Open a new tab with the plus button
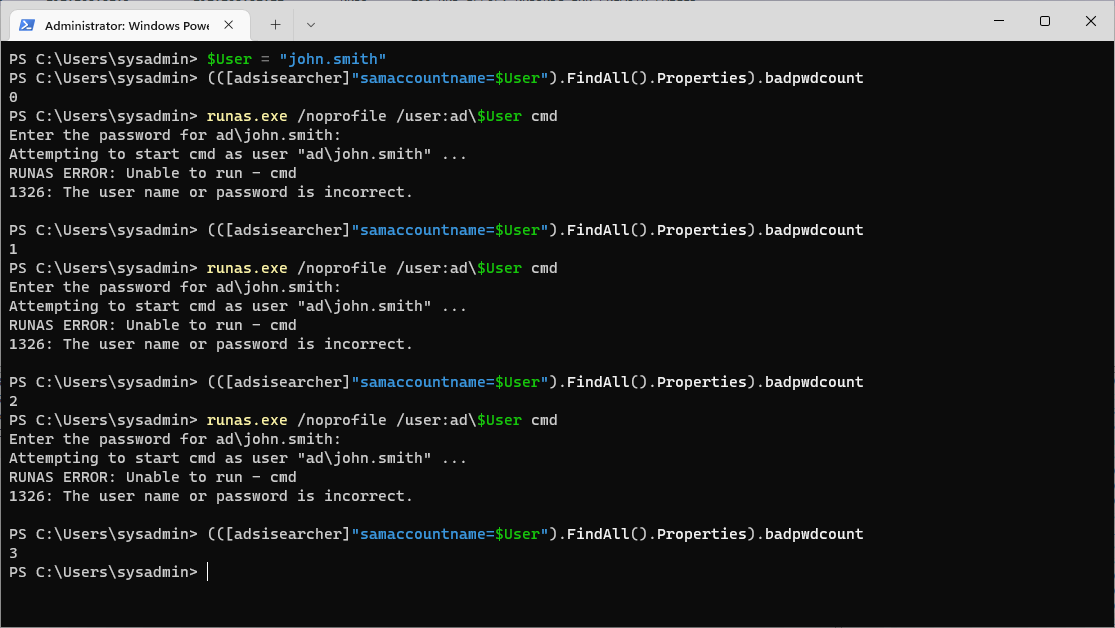This screenshot has width=1115, height=628. coord(277,24)
